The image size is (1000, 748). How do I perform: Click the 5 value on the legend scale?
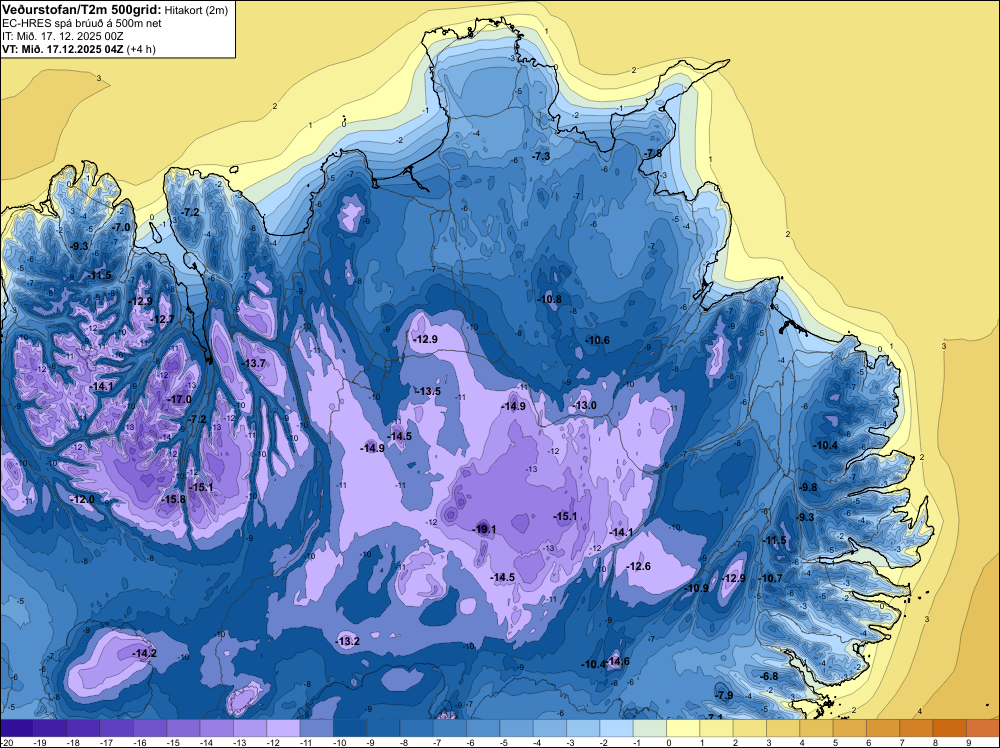(835, 742)
